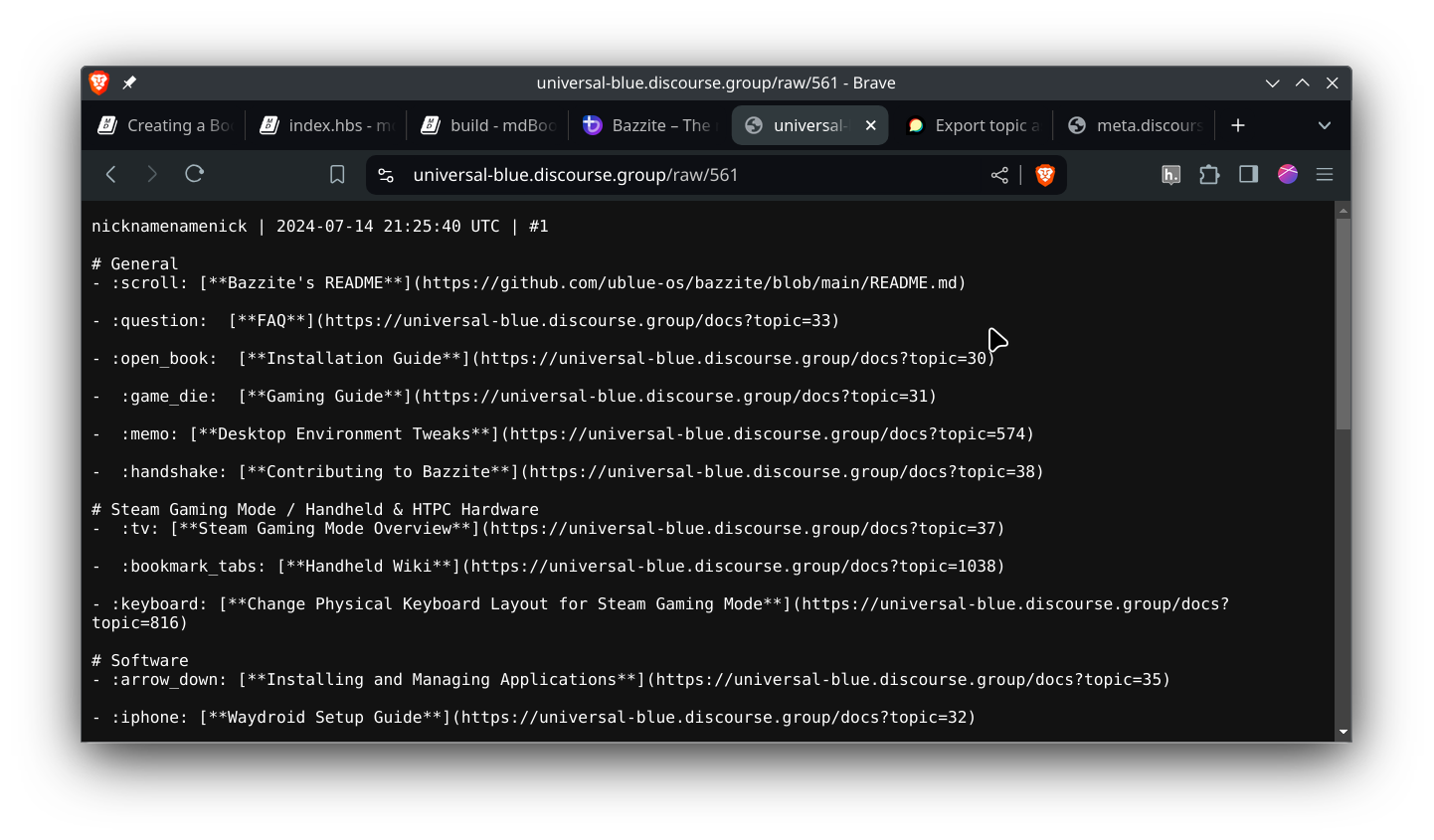This screenshot has width=1434, height=840.
Task: Switch to the Export topic tab
Action: (x=973, y=125)
